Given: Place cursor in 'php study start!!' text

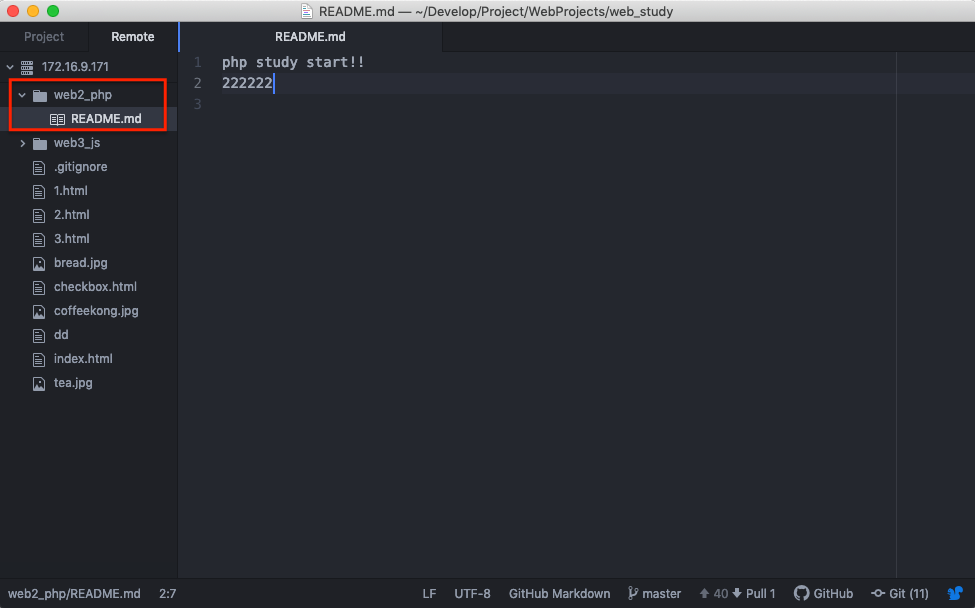Looking at the screenshot, I should (293, 62).
